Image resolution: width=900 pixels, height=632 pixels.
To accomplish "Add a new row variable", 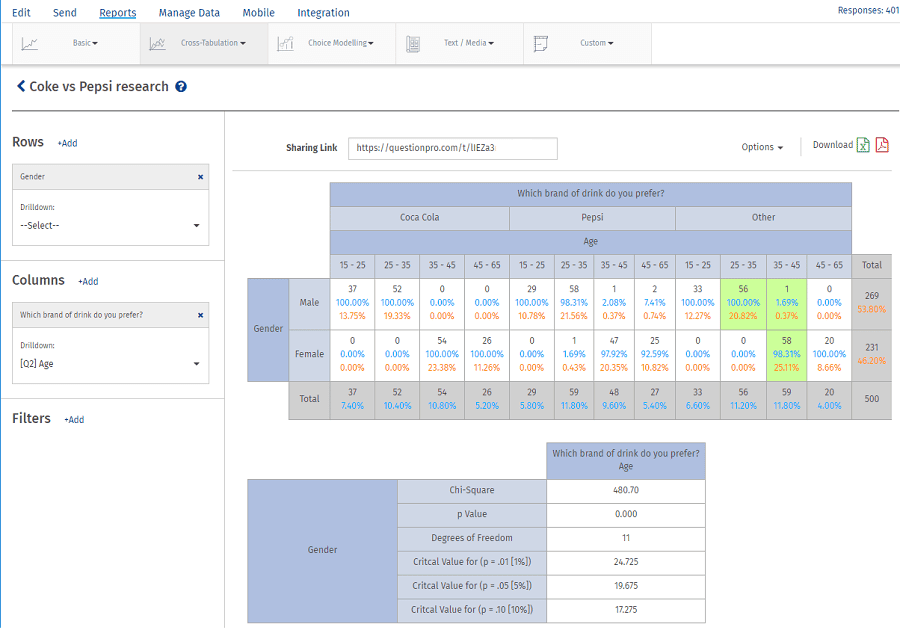I will 67,144.
